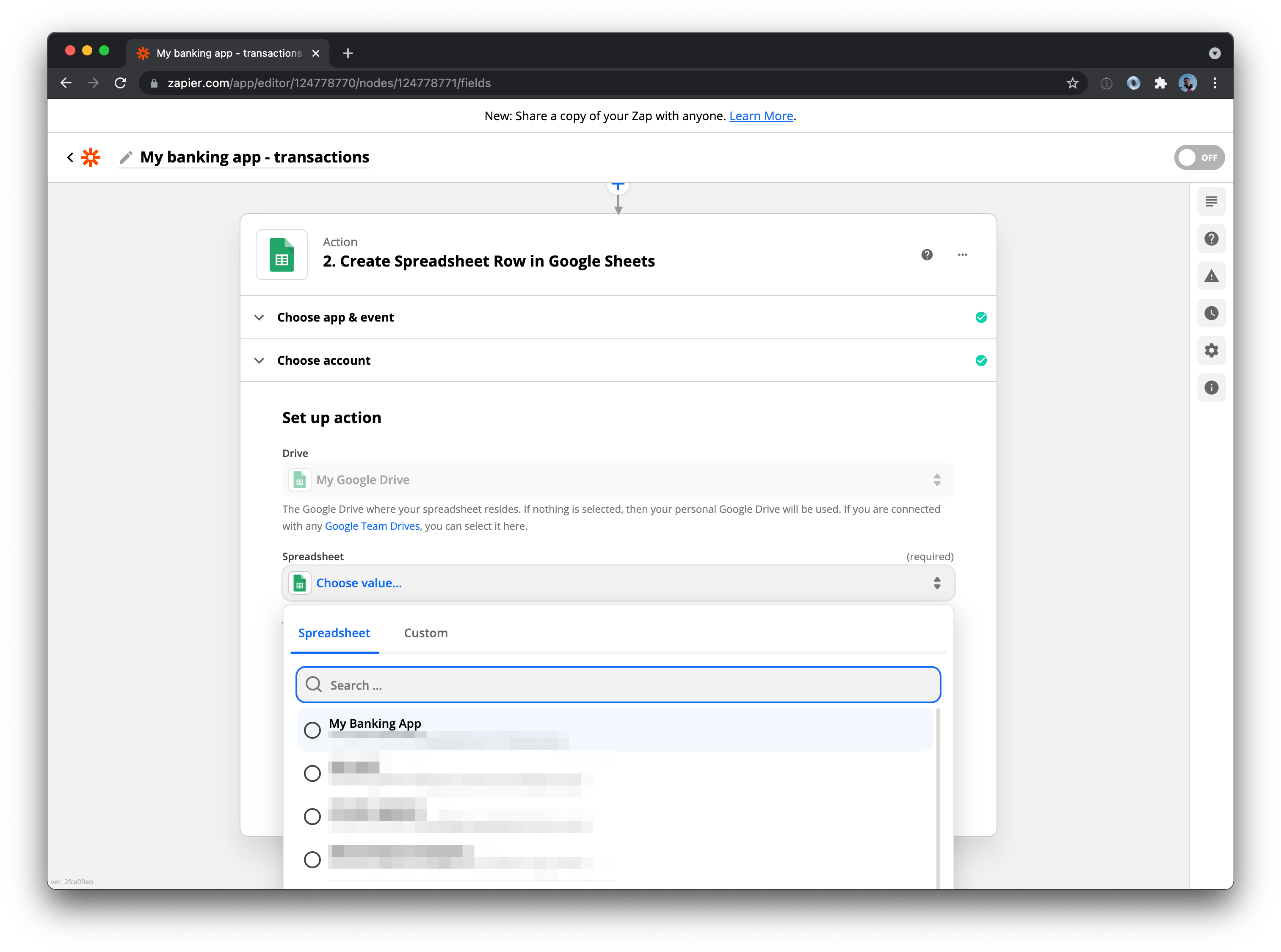Select the second spreadsheet radio option
The image size is (1281, 952).
[x=312, y=773]
